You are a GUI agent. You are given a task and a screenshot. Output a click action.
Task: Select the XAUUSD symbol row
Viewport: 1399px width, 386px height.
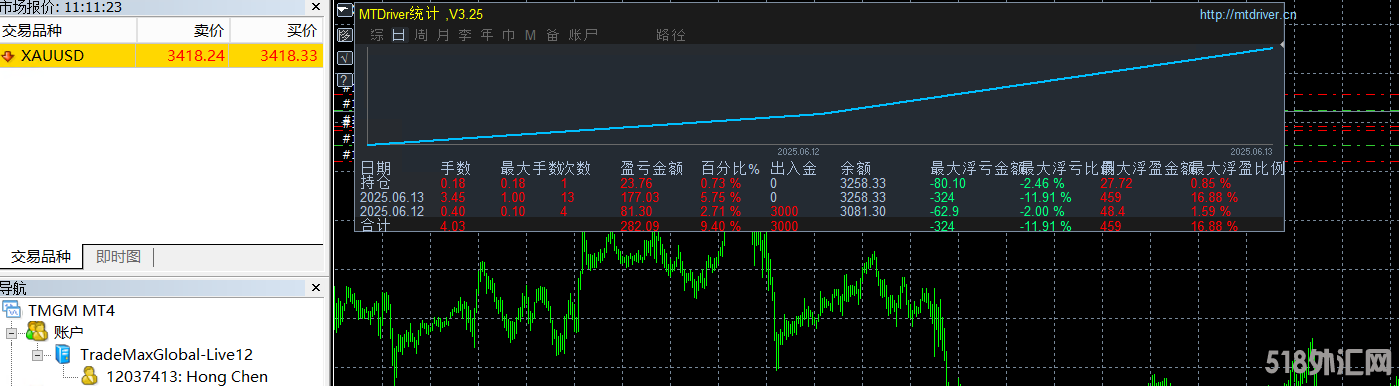tap(162, 56)
